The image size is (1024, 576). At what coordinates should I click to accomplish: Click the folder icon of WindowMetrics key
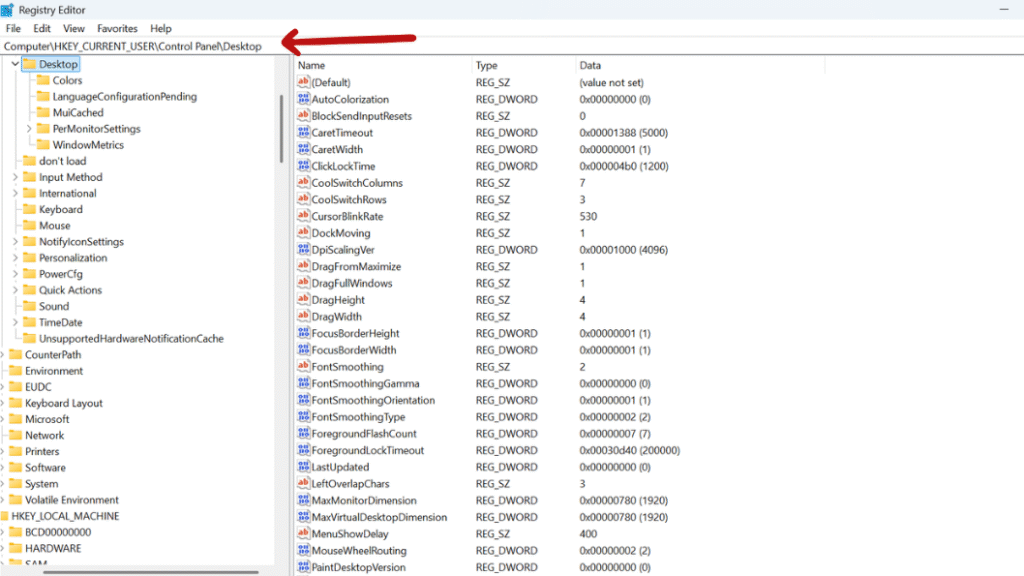point(43,144)
